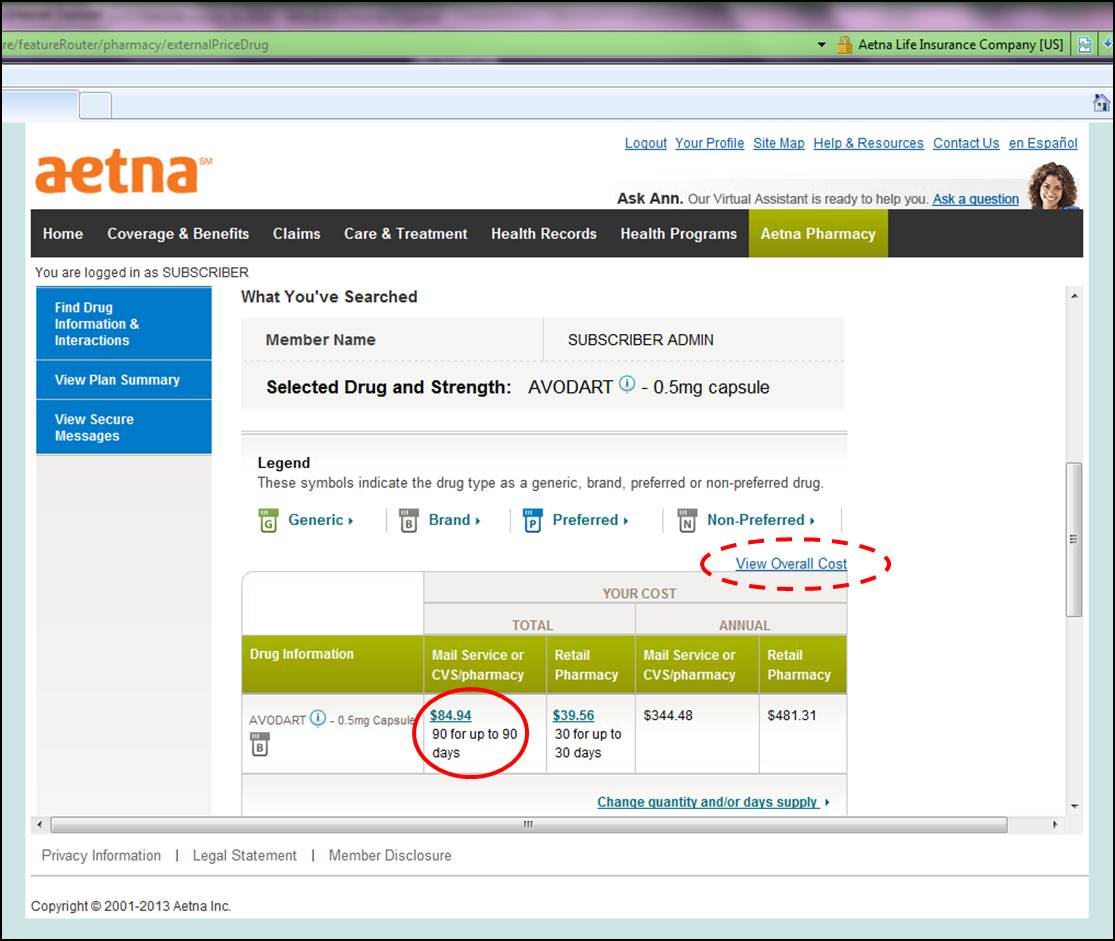Switch to en Español
This screenshot has height=941, width=1115.
coord(1042,143)
